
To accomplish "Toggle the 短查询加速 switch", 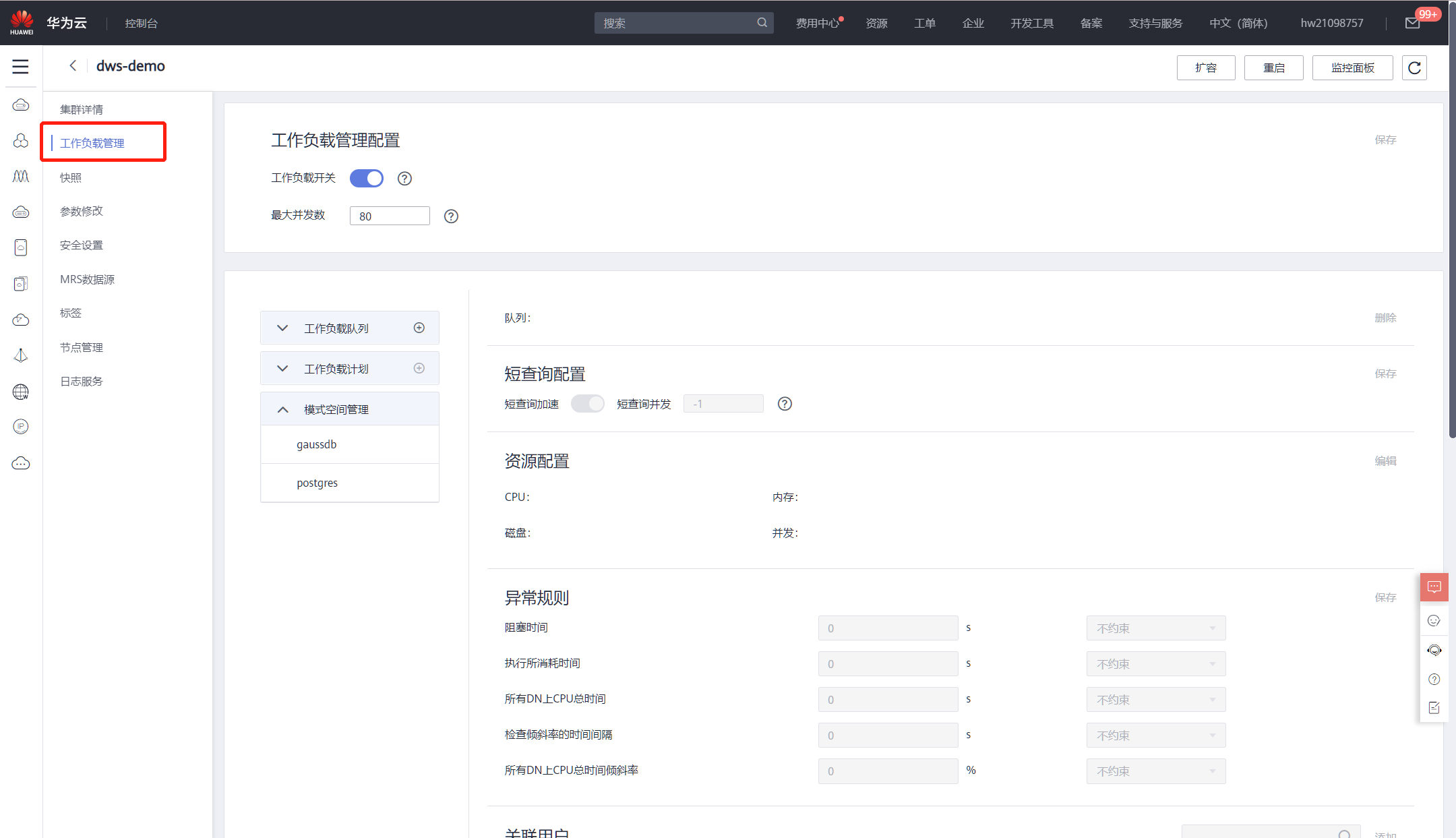I will point(587,404).
